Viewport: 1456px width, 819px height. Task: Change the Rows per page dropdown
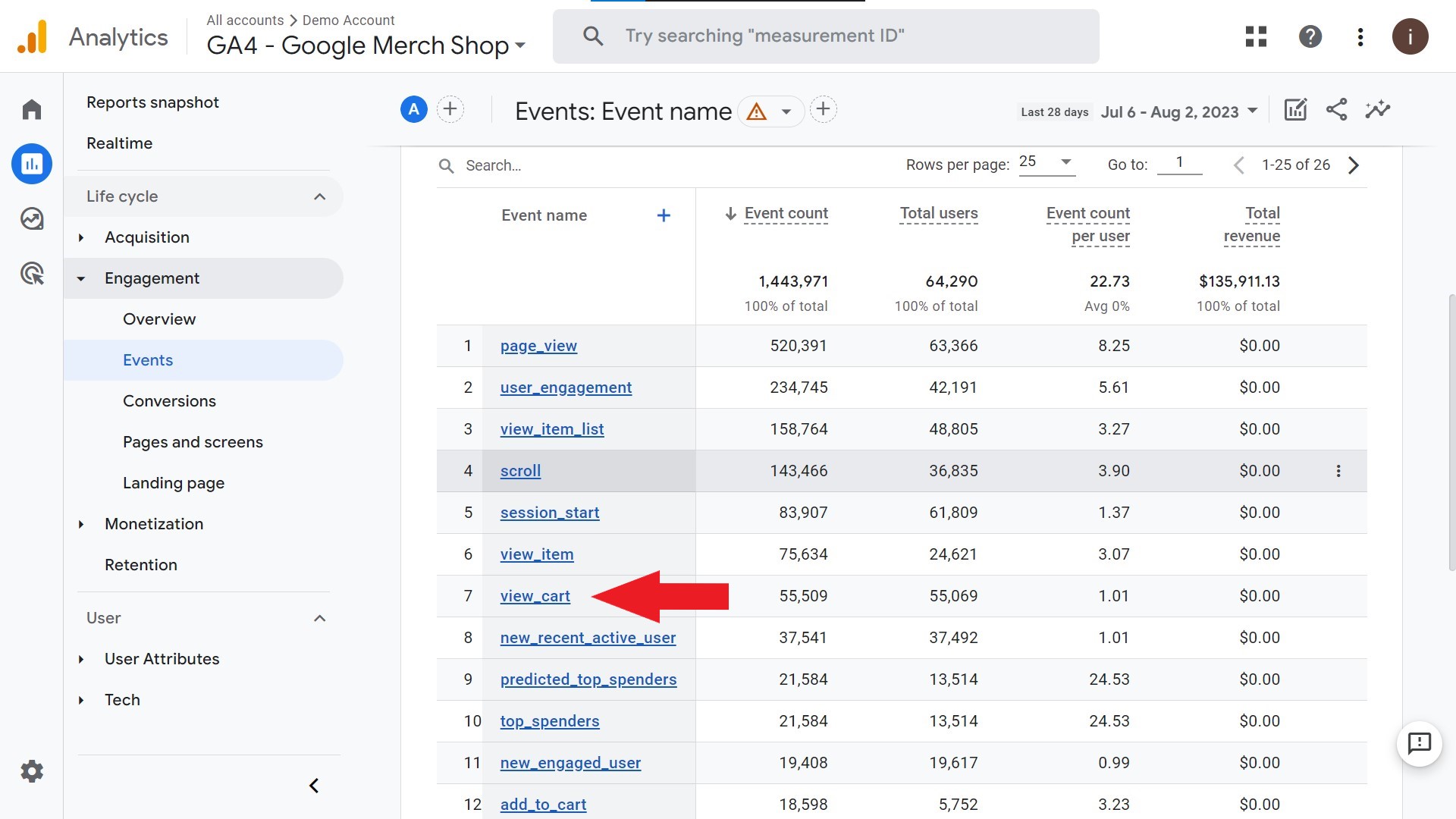tap(1046, 162)
